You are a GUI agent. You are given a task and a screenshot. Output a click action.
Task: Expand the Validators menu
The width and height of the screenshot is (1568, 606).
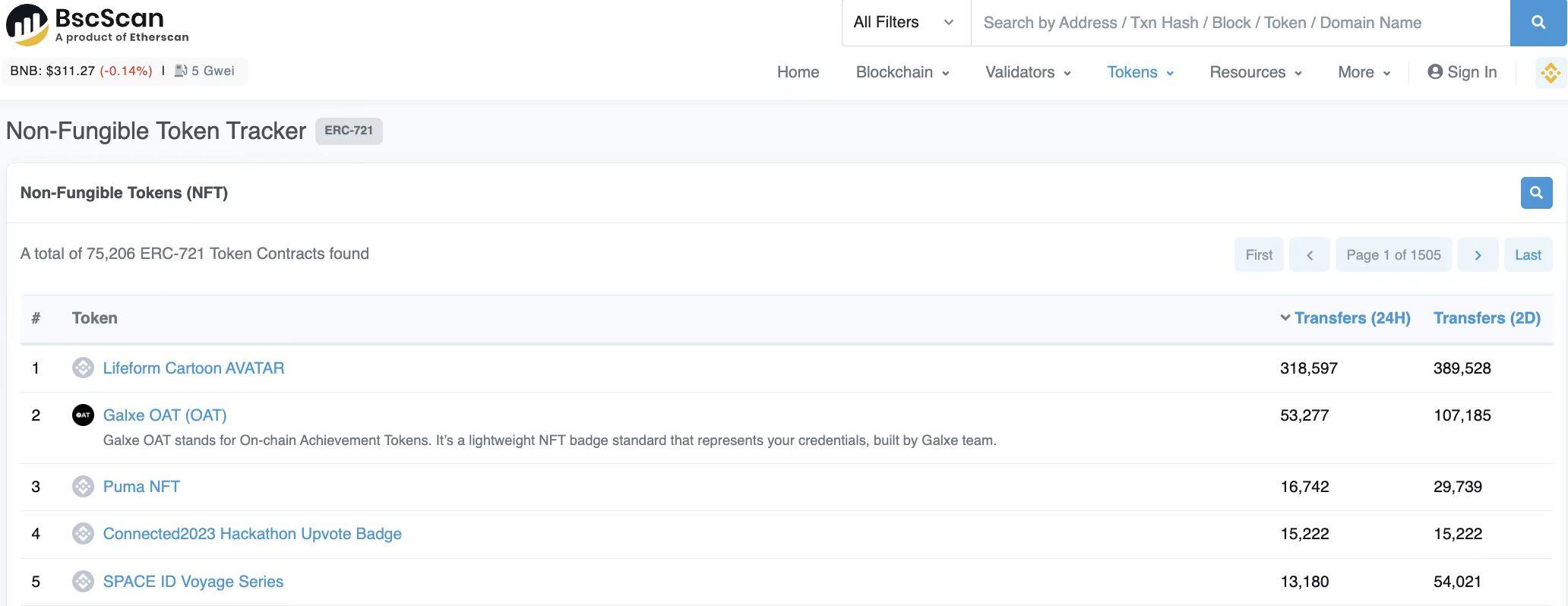tap(1027, 72)
